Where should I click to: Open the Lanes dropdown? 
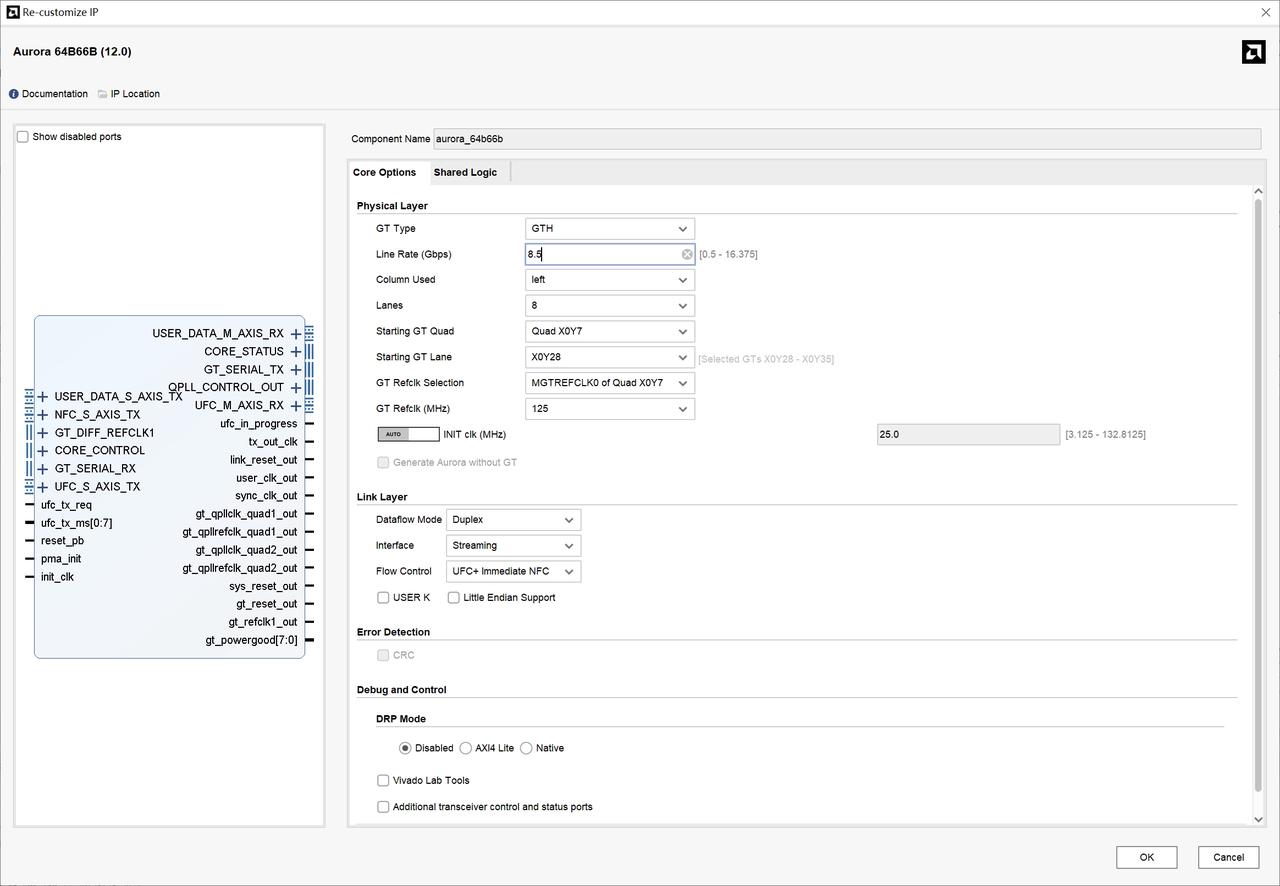[610, 306]
